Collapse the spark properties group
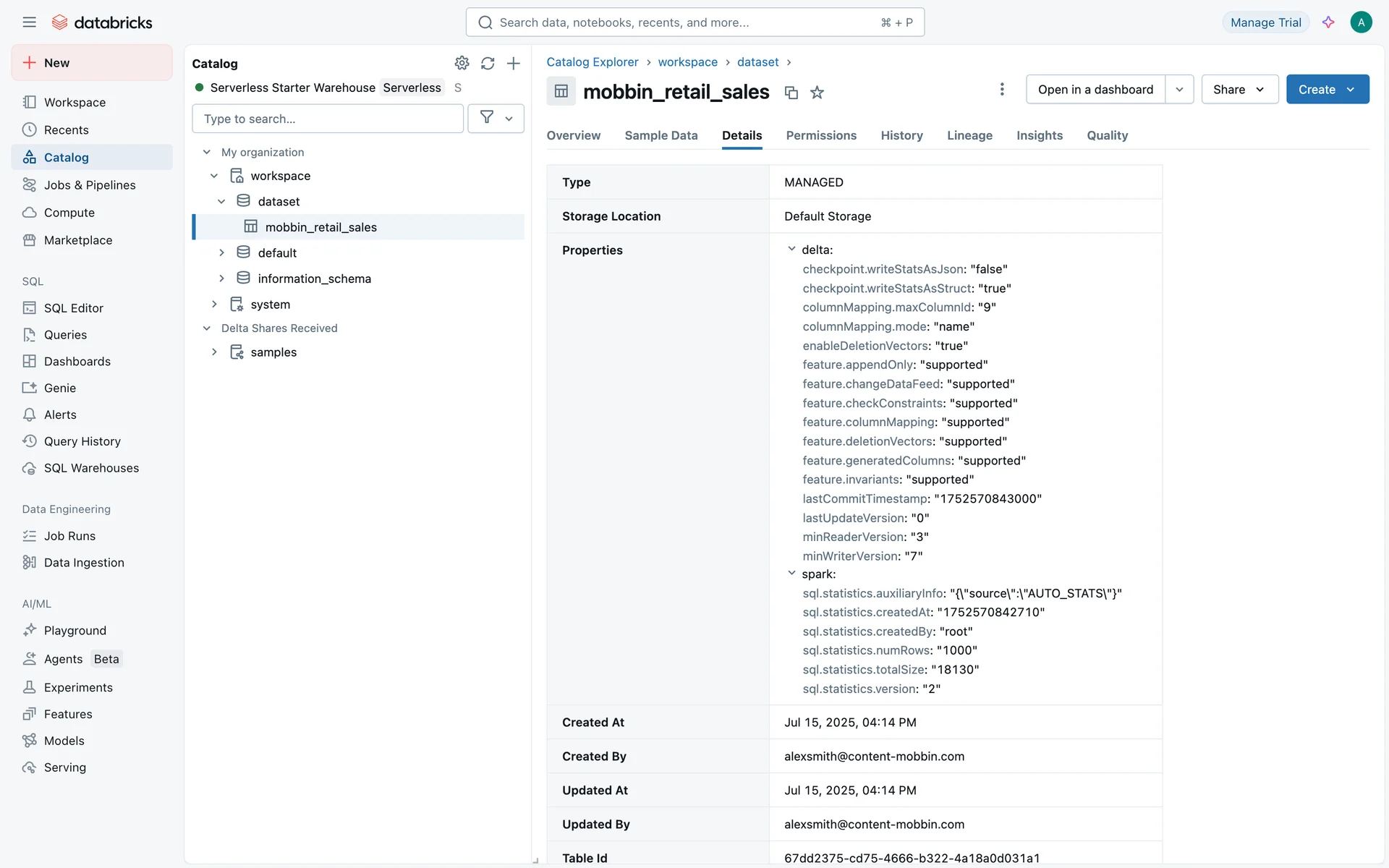This screenshot has width=1389, height=868. 791,573
